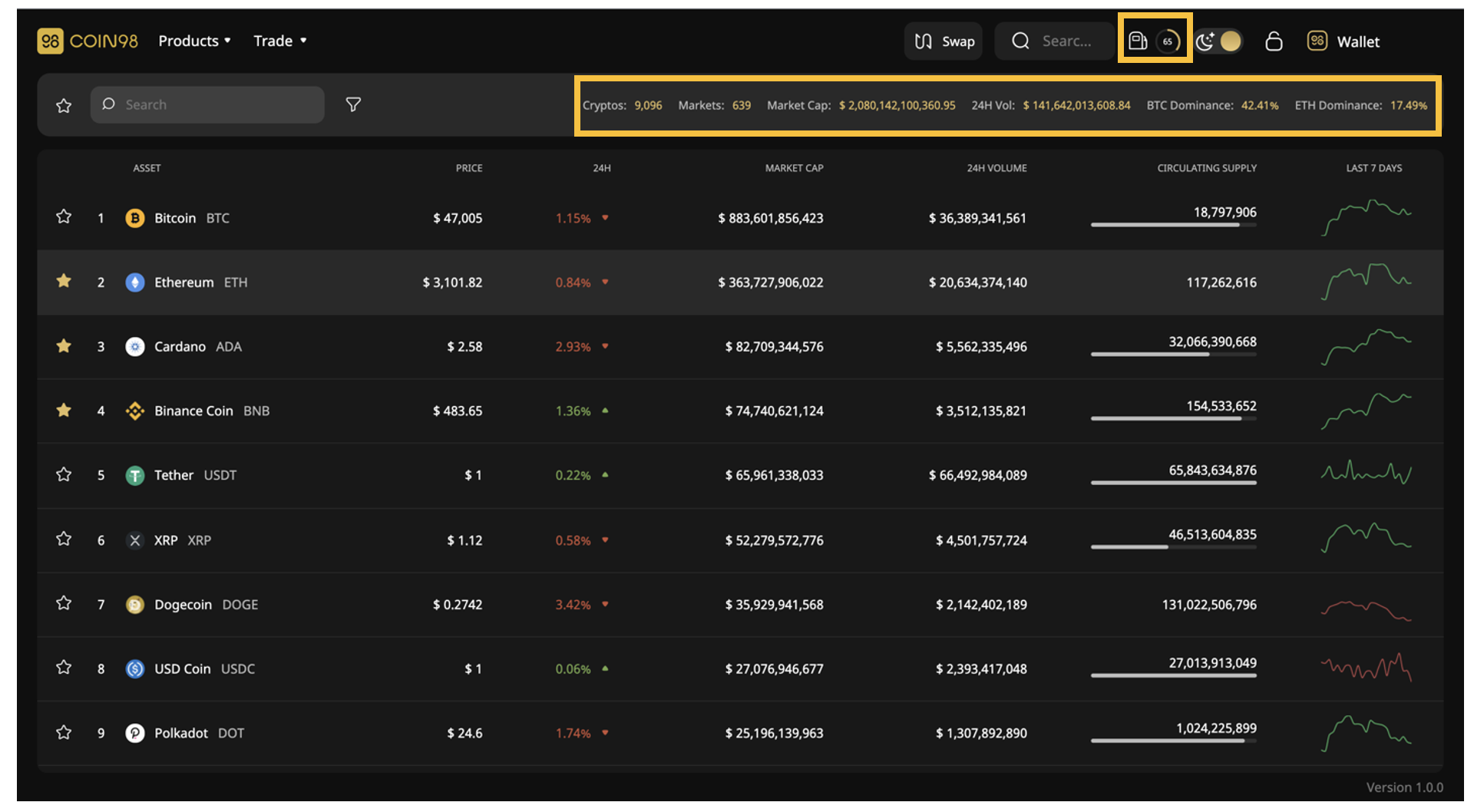Screen dimensions: 1474x812
Task: Click Cardano circulating supply progress bar
Action: pos(1174,354)
